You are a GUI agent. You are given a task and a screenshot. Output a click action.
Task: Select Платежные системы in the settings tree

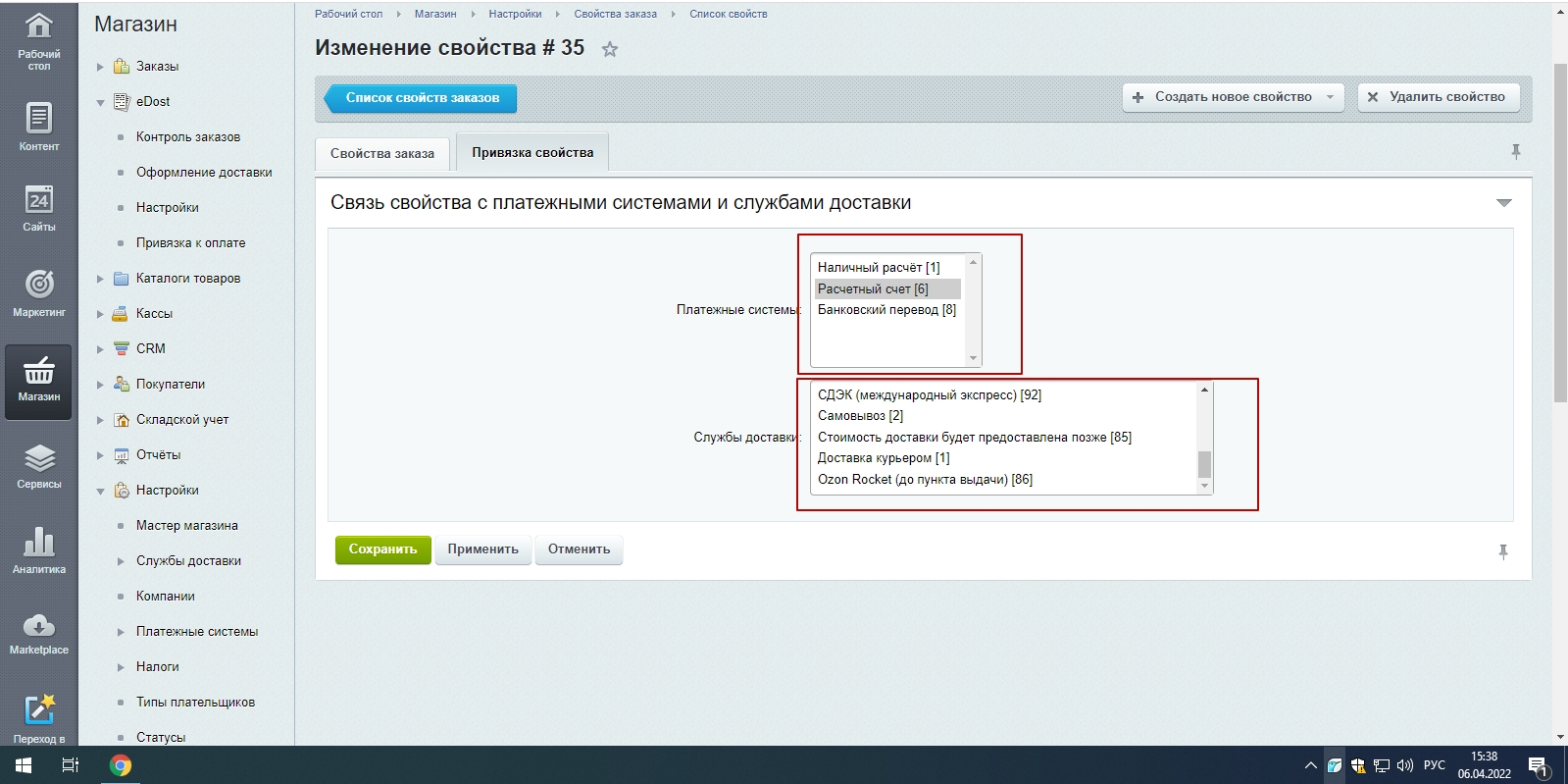coord(196,632)
